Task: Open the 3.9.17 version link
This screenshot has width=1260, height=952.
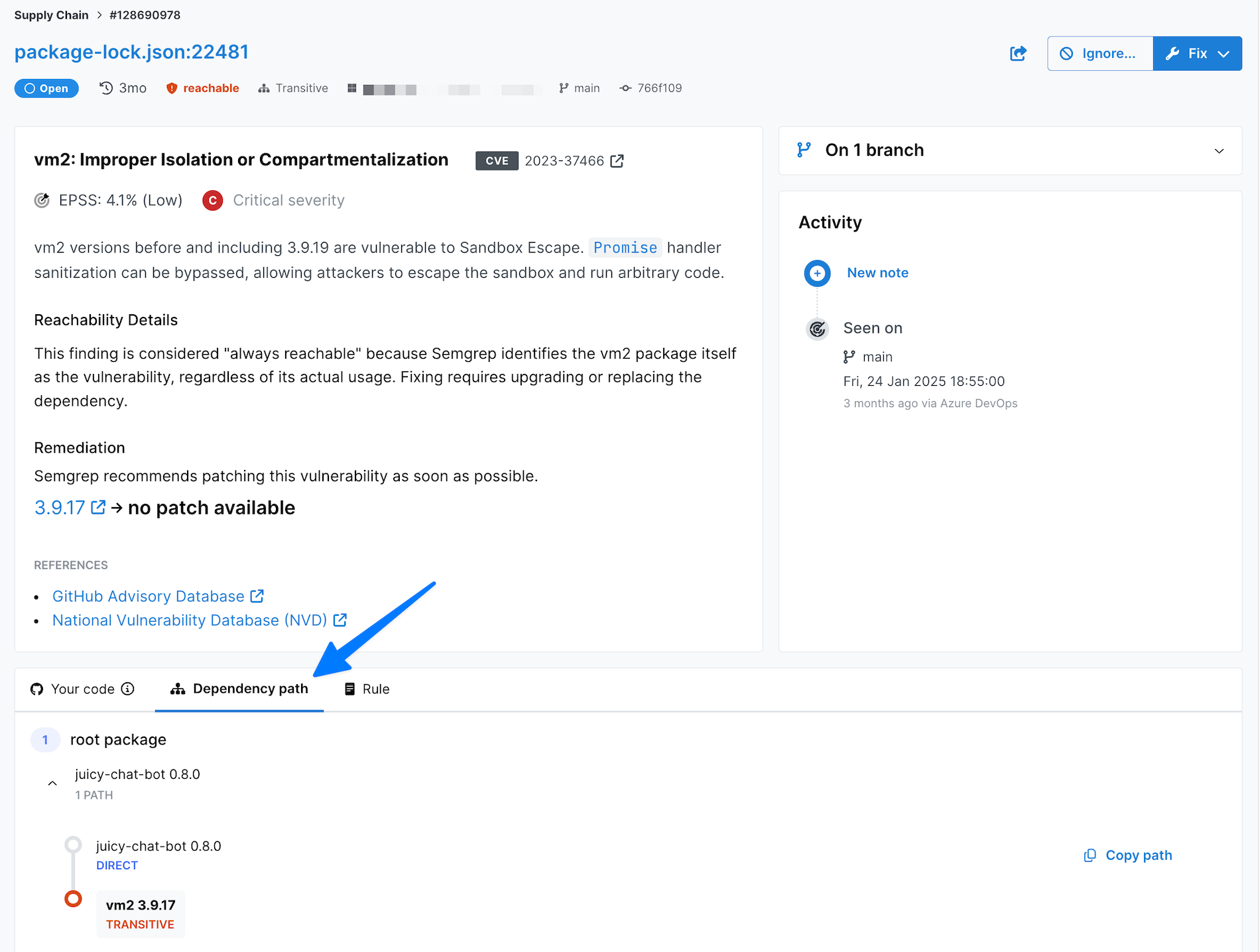Action: point(60,508)
